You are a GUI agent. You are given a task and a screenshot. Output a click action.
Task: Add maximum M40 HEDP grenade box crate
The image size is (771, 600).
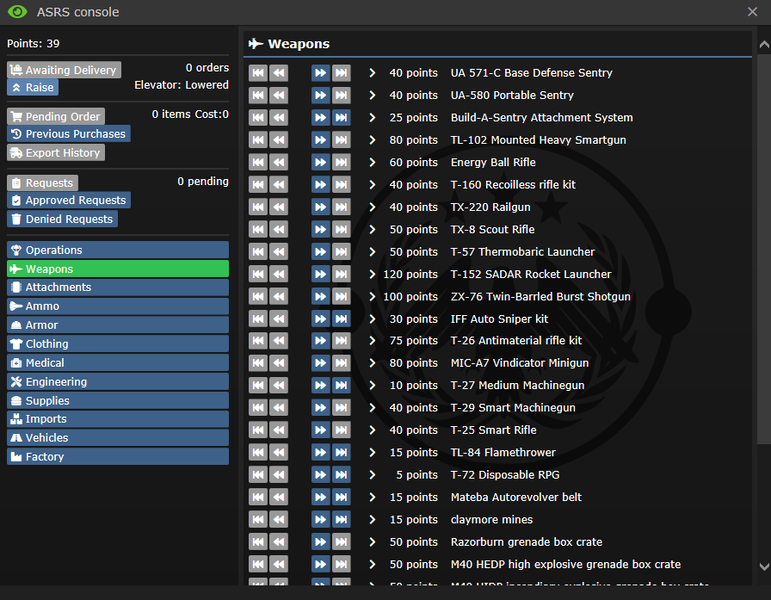click(x=341, y=565)
